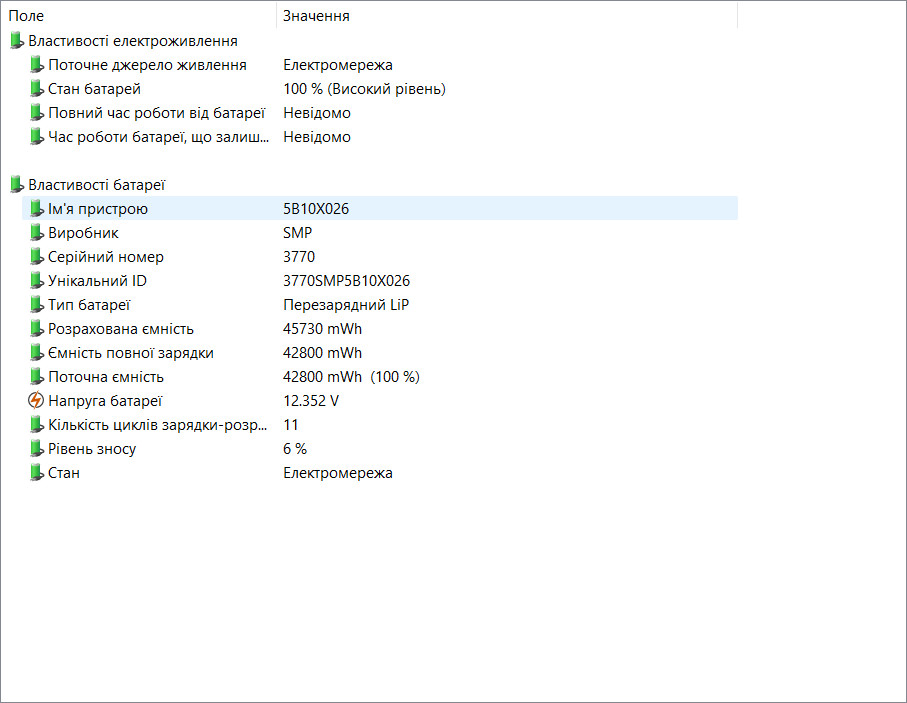Select 'Час роботи батареї, що залиш...' row
Screen dimensions: 907x703
click(x=158, y=137)
